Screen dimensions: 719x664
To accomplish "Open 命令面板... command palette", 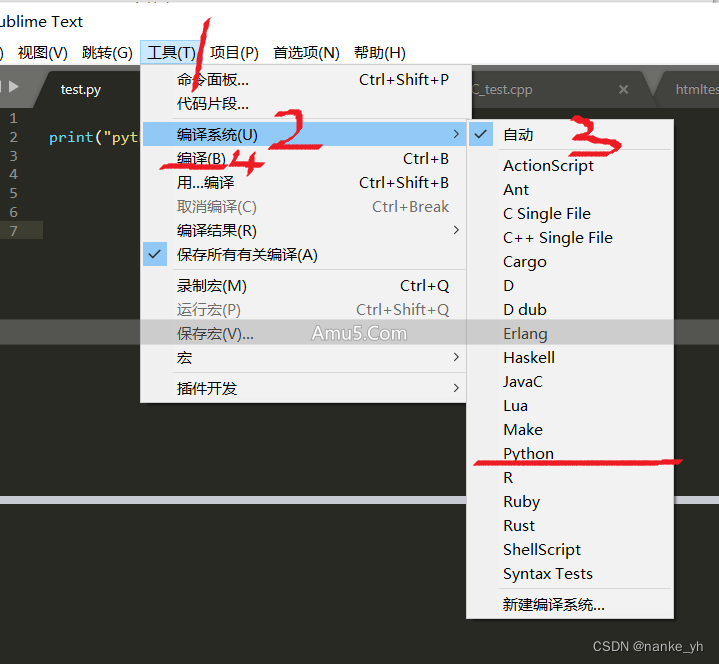I will (x=213, y=80).
